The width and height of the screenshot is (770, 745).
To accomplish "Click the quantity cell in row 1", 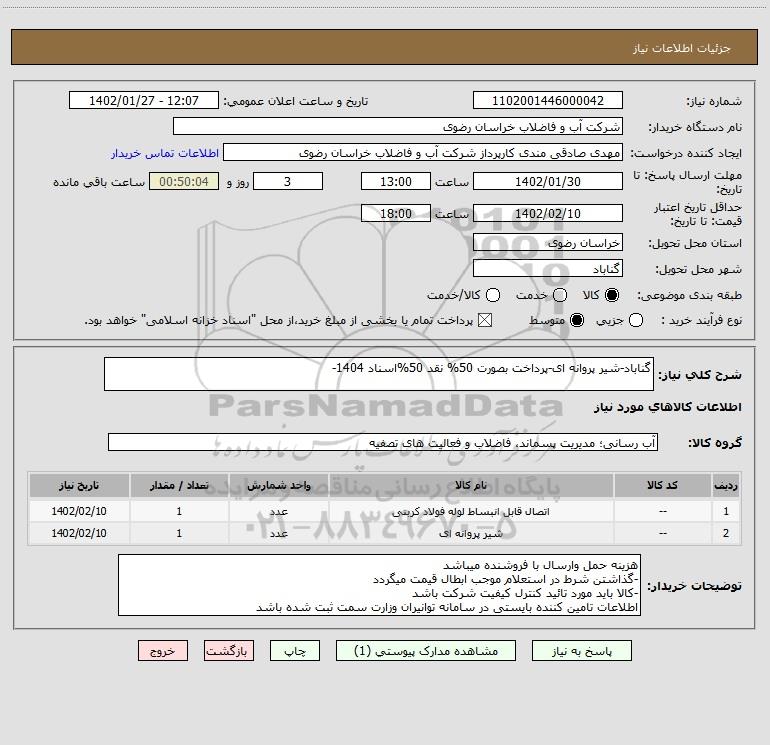I will (179, 511).
